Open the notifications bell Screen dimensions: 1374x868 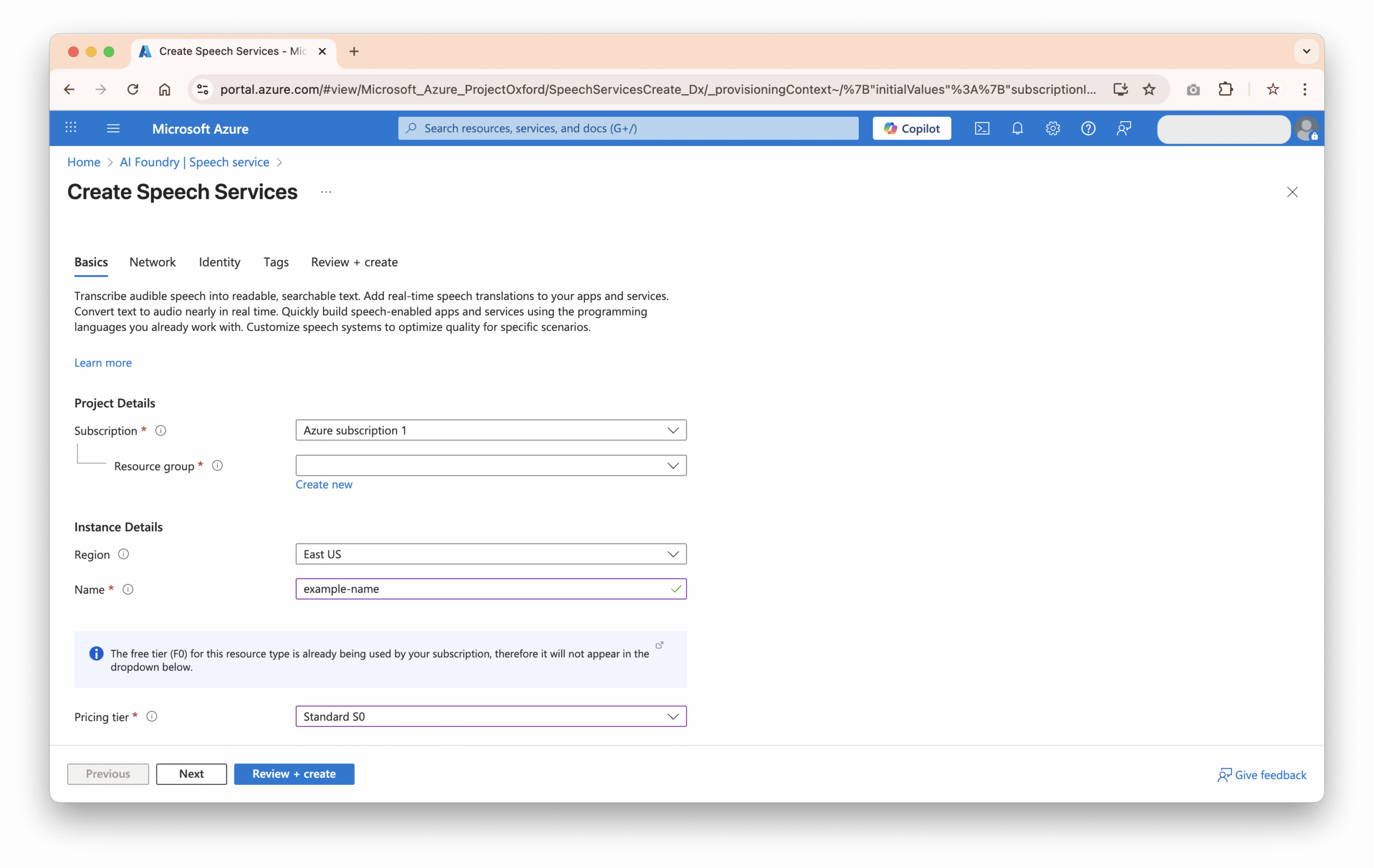(x=1018, y=128)
